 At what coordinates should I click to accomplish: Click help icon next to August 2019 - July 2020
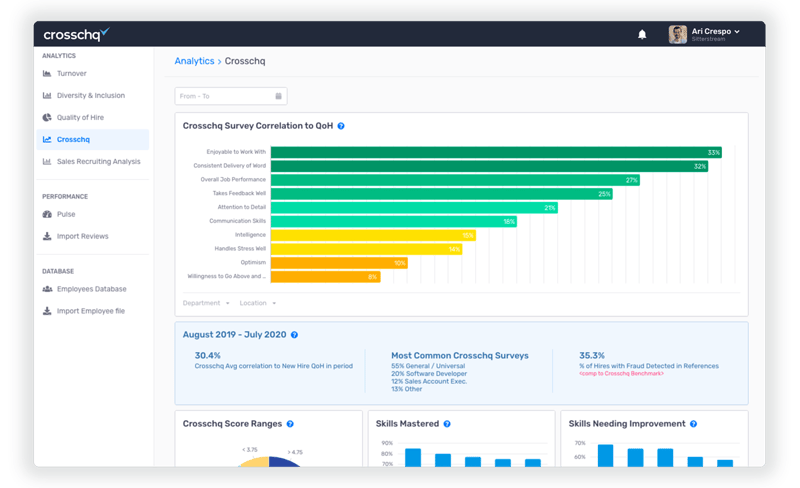[x=294, y=335]
